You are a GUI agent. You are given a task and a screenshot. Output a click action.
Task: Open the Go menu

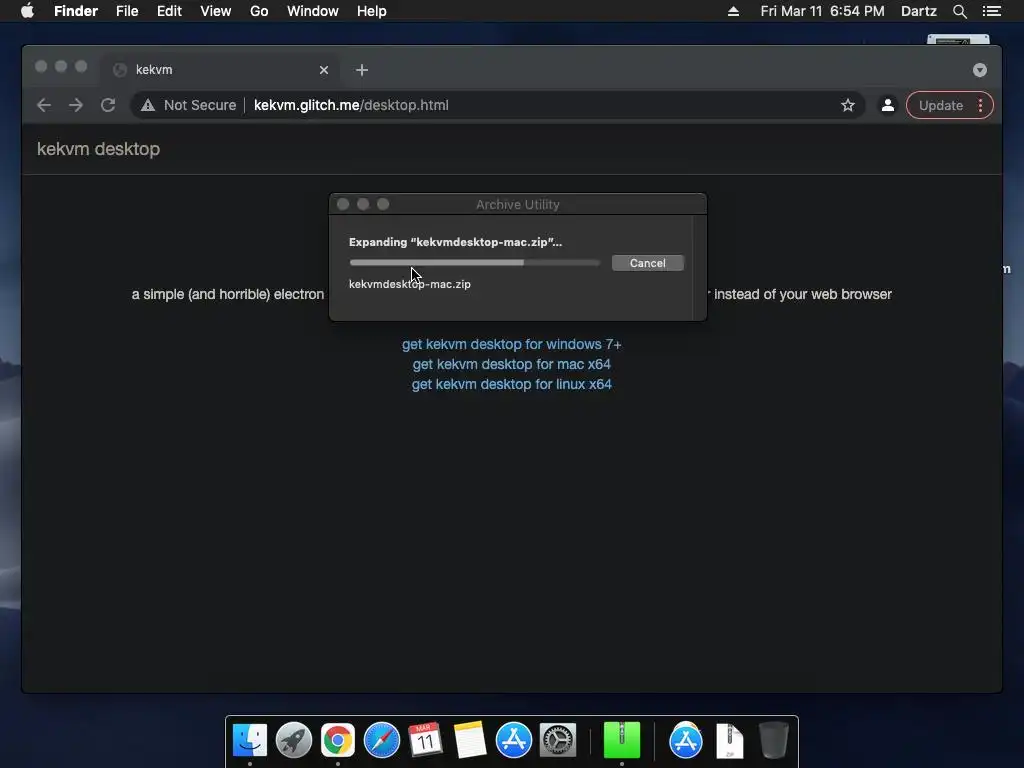click(x=259, y=11)
